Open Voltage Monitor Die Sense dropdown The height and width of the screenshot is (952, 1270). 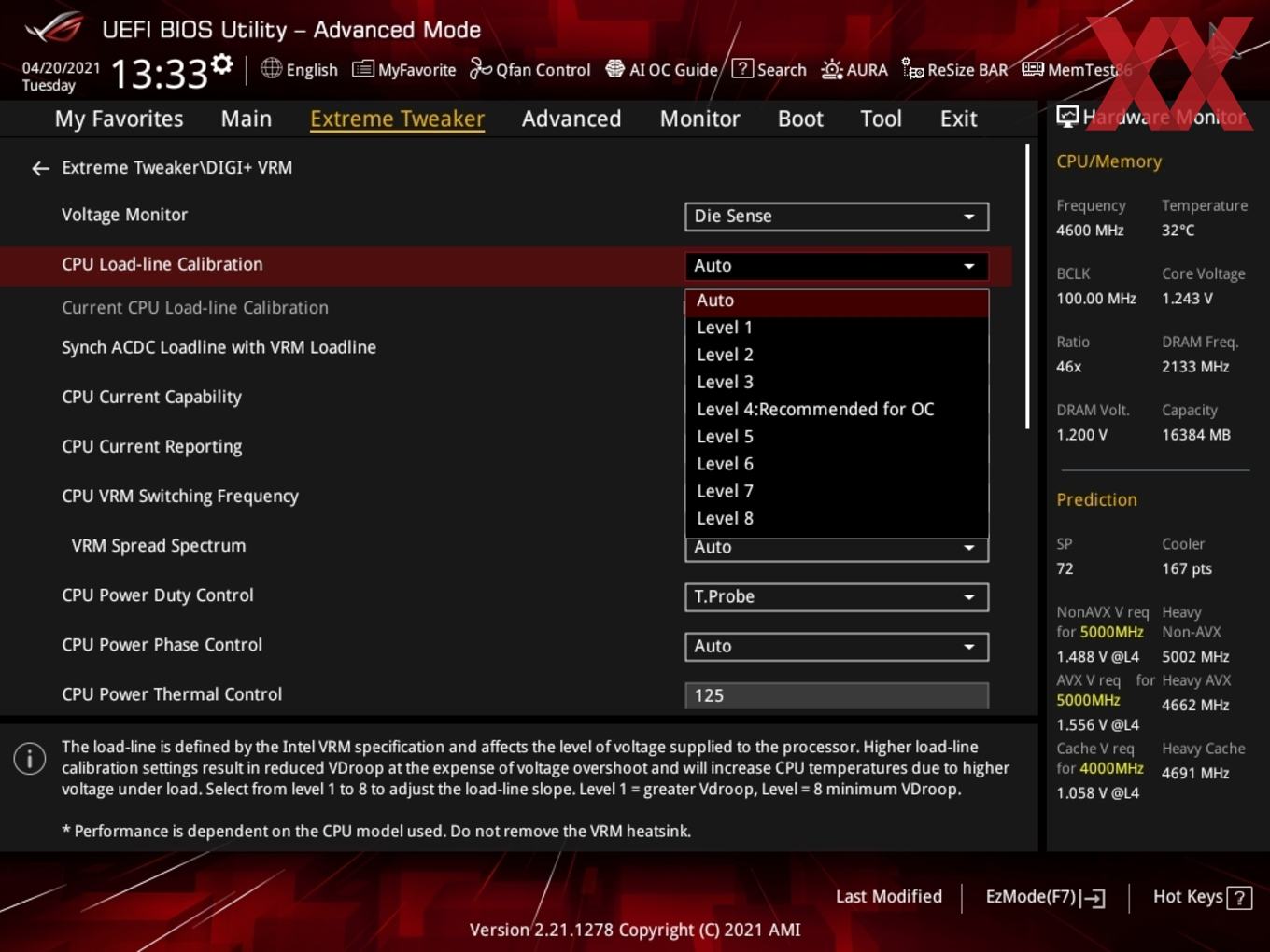pos(837,217)
